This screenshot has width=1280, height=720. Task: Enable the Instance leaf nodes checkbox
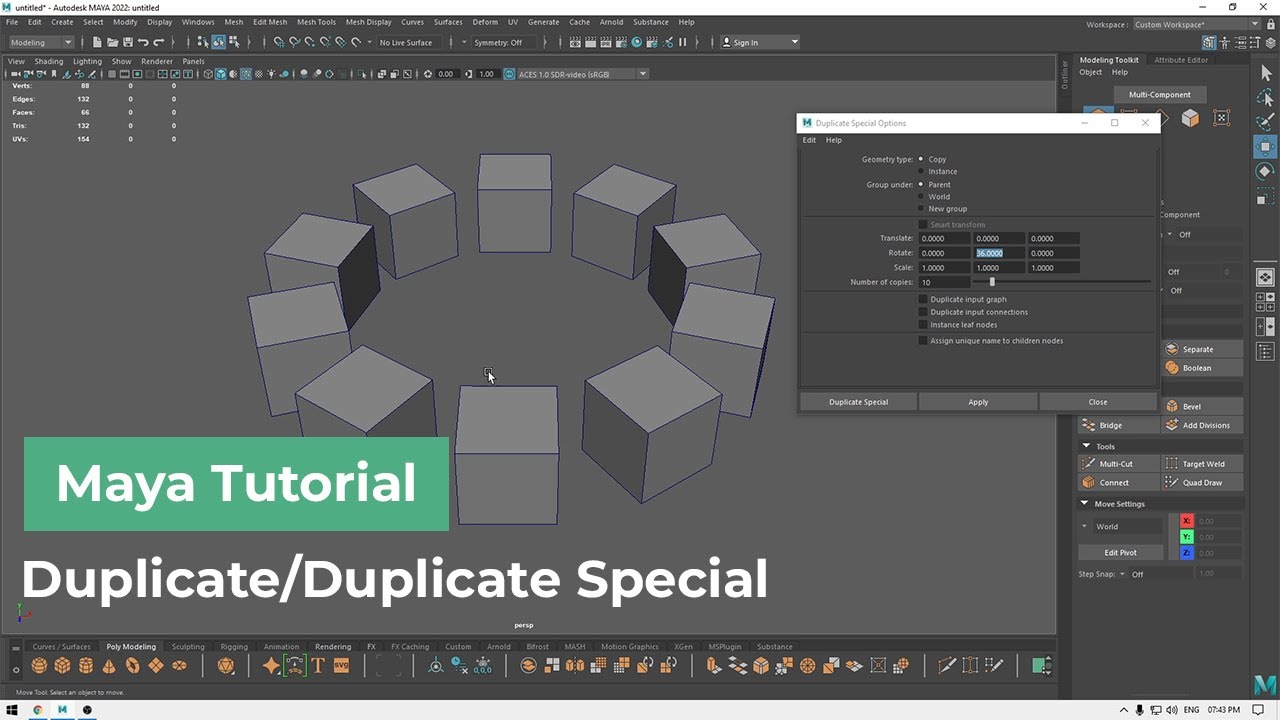point(923,324)
